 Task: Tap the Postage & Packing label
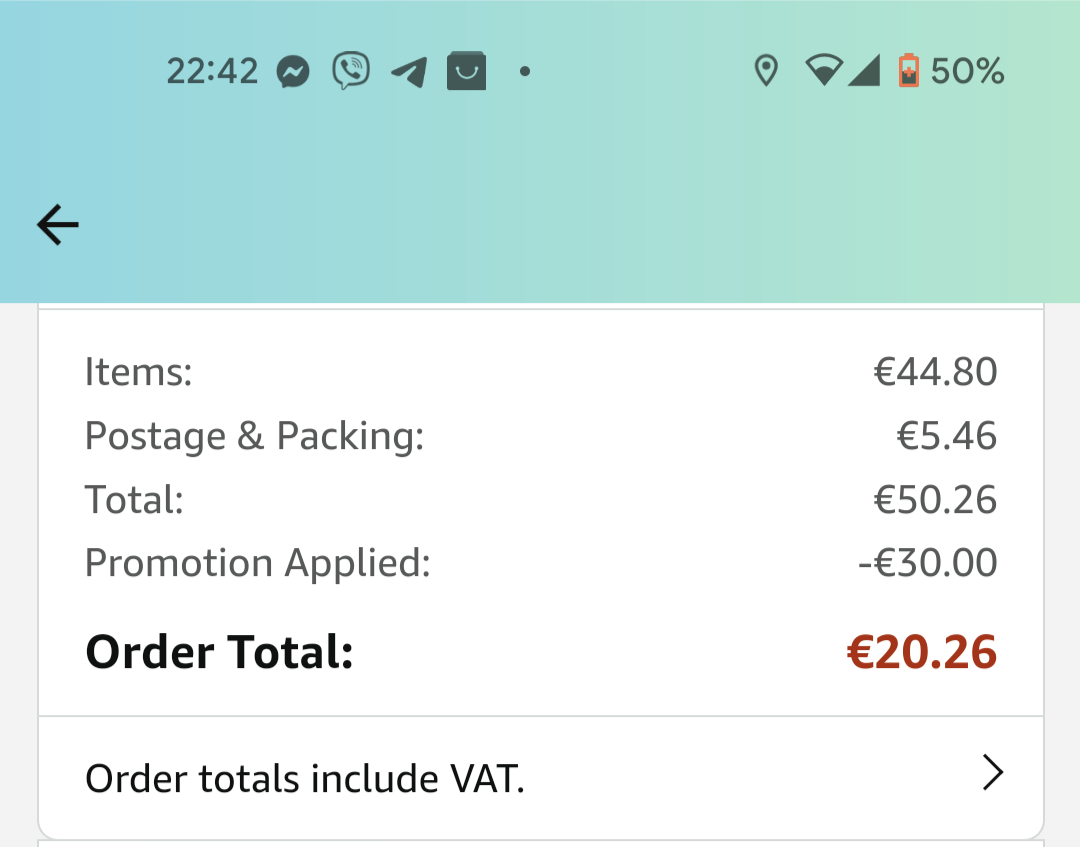coord(254,437)
